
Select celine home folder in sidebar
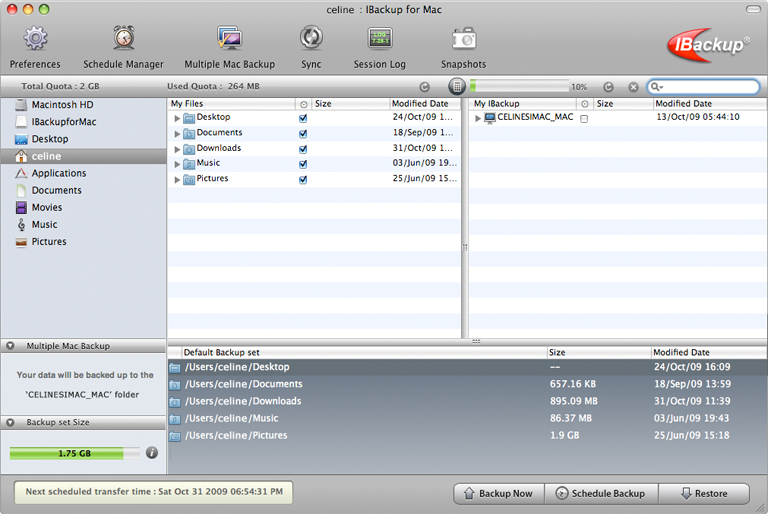[x=83, y=156]
